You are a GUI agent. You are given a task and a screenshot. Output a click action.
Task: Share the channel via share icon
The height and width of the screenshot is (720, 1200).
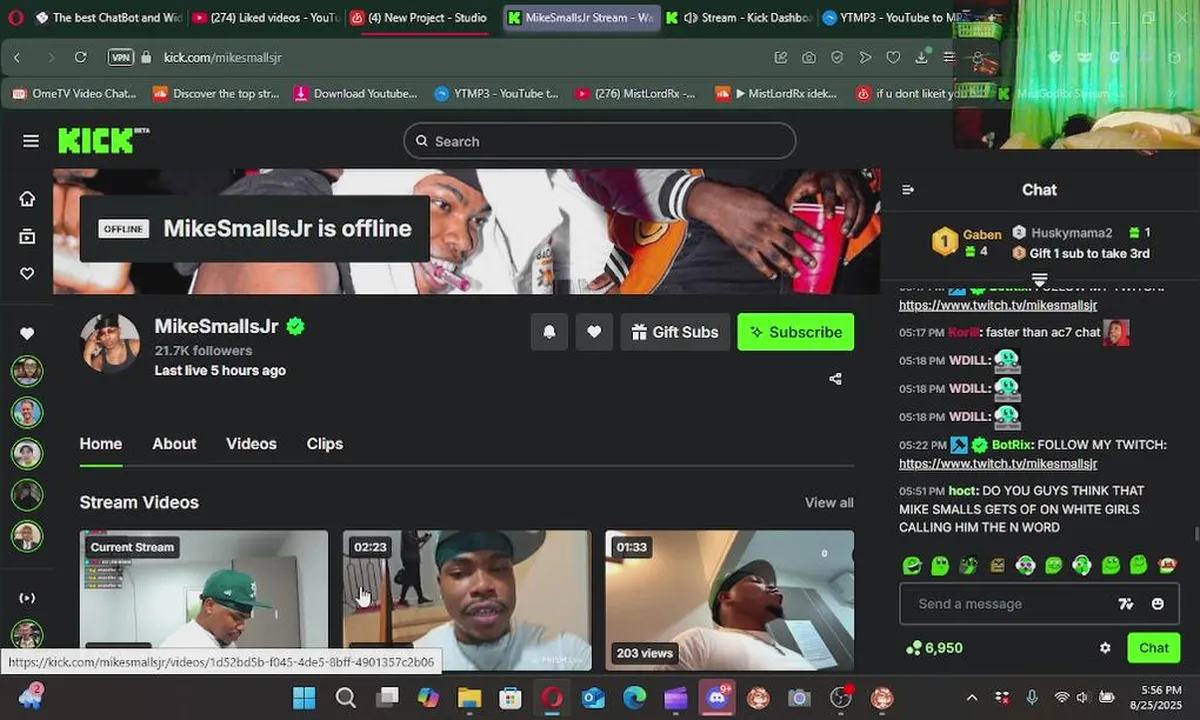835,379
